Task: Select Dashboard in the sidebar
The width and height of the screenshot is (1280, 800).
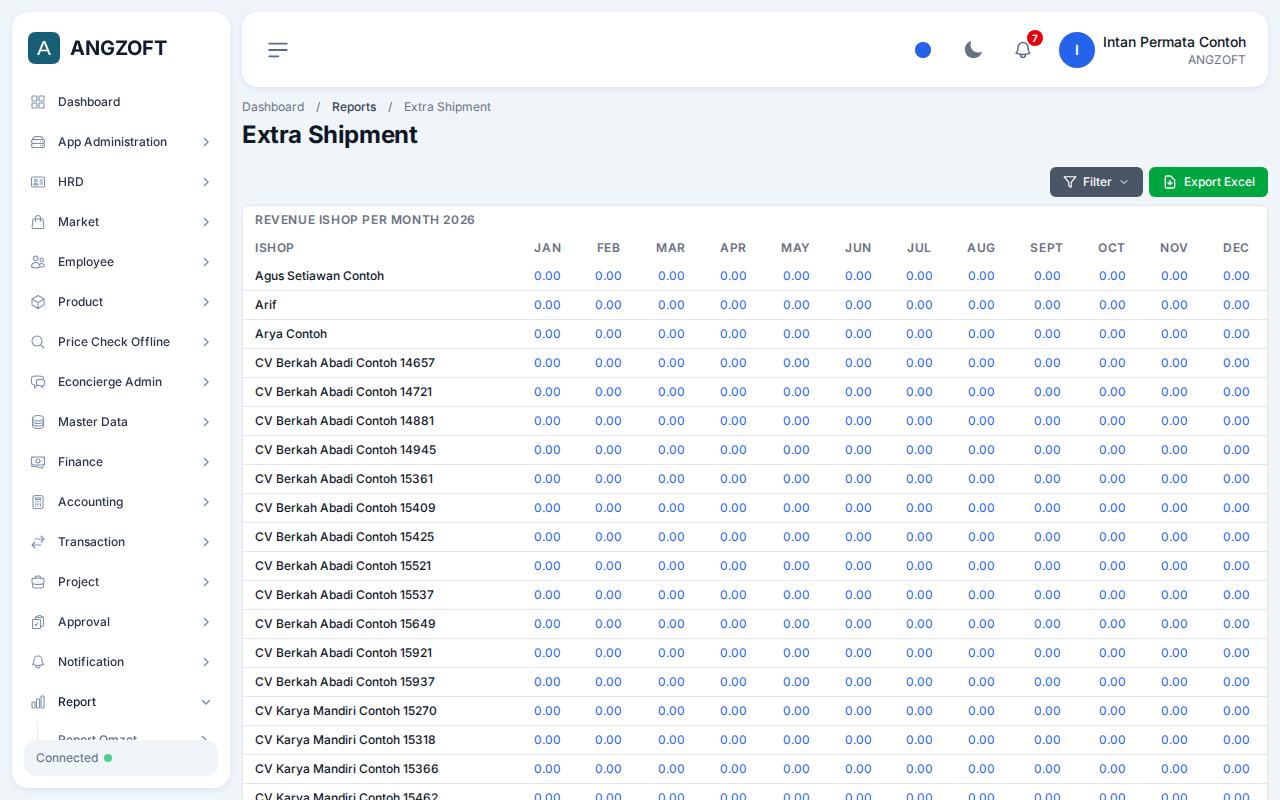Action: click(121, 102)
